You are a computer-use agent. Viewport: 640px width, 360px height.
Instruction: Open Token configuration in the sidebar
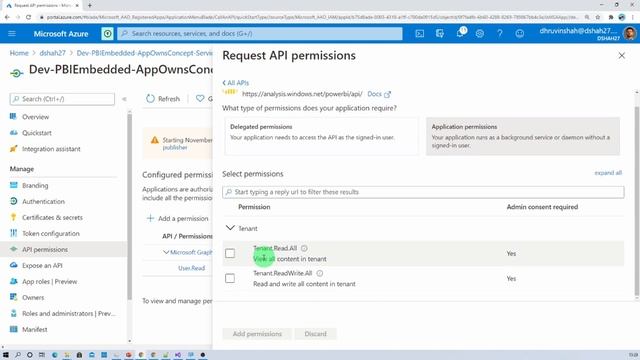pos(51,233)
